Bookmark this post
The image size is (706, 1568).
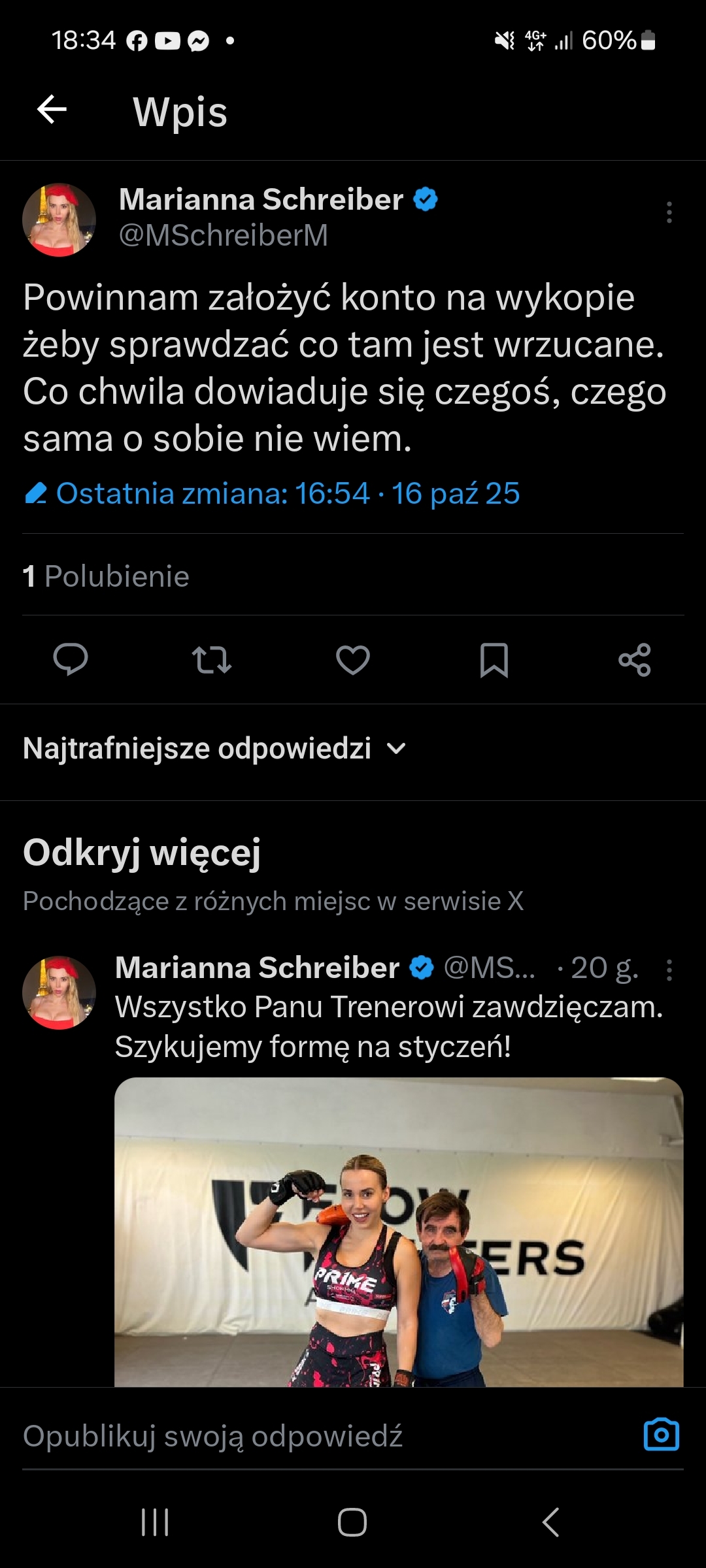click(x=494, y=659)
